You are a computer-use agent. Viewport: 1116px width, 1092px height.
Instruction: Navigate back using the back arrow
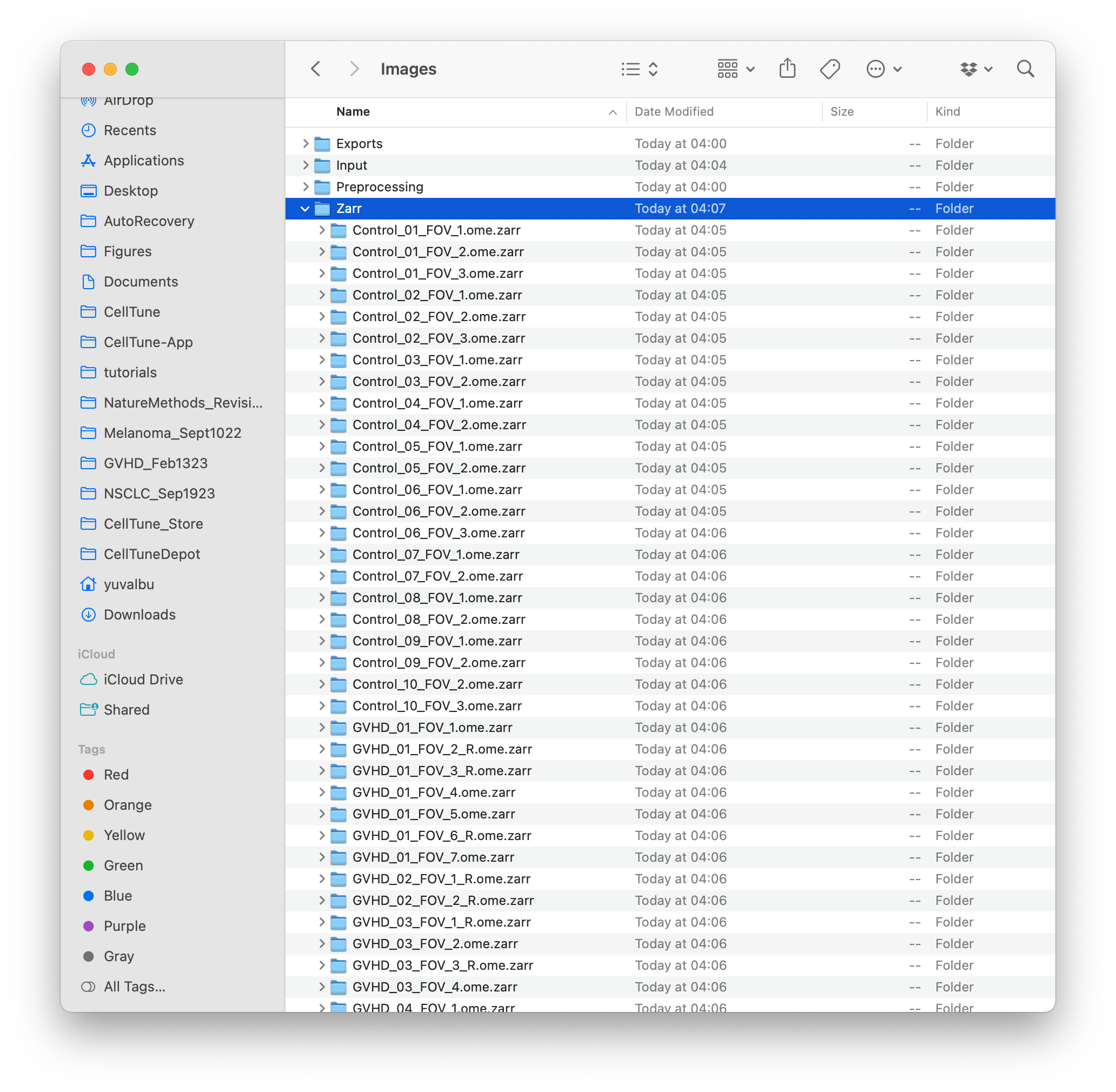click(316, 68)
